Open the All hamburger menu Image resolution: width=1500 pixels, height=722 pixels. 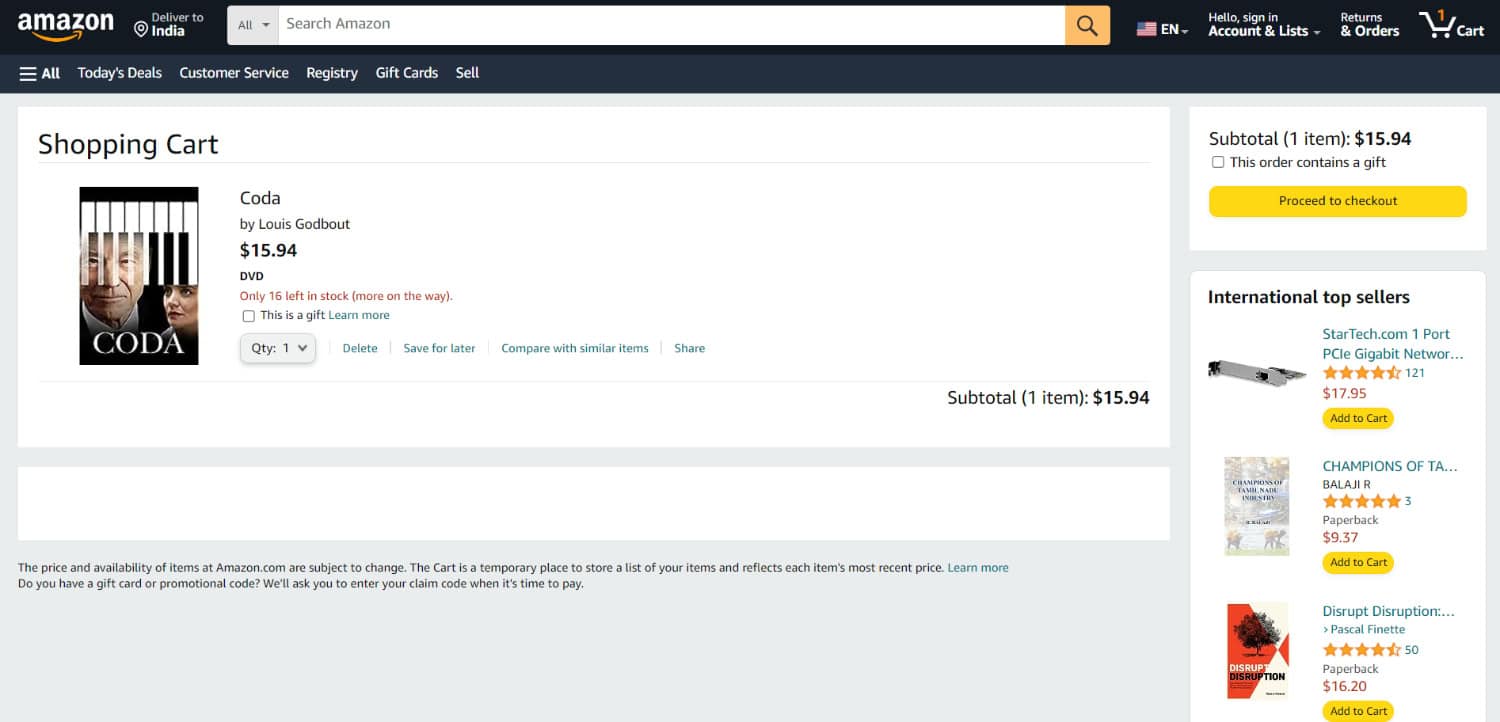40,73
